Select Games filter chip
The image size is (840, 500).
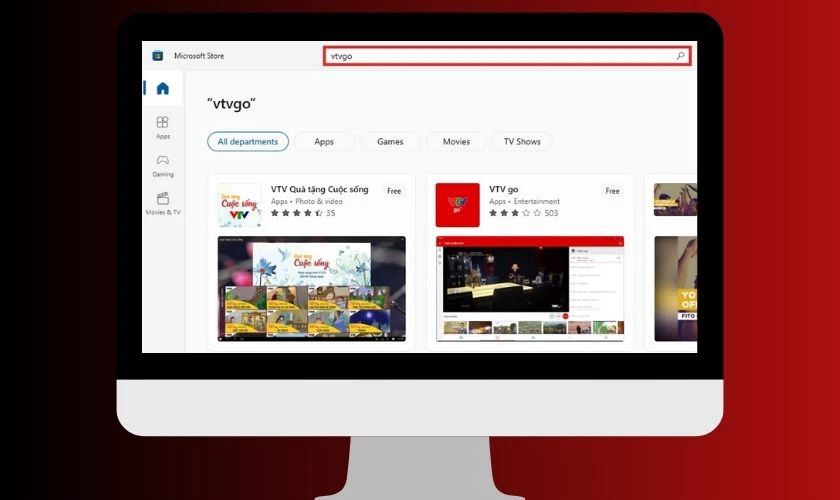click(x=390, y=141)
